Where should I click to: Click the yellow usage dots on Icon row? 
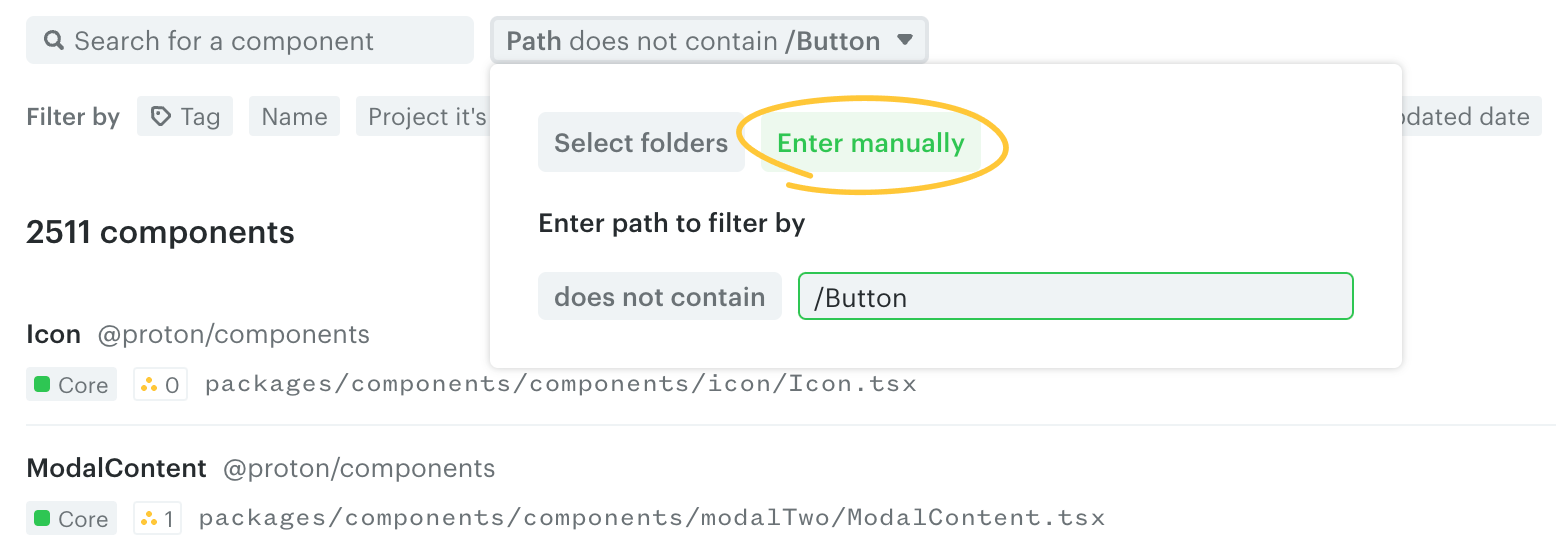[149, 385]
